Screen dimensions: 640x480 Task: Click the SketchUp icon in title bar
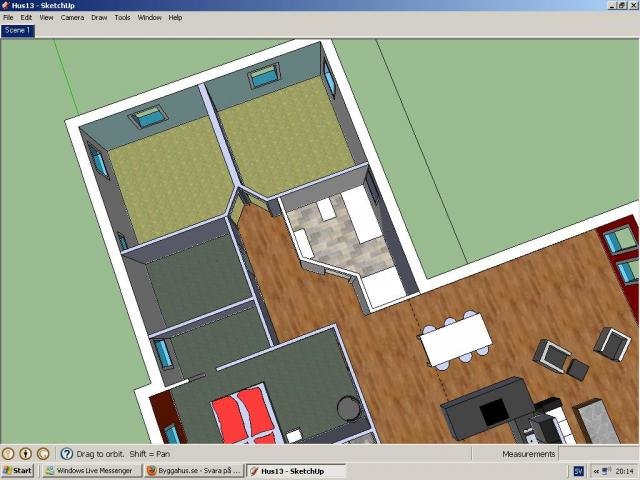6,5
